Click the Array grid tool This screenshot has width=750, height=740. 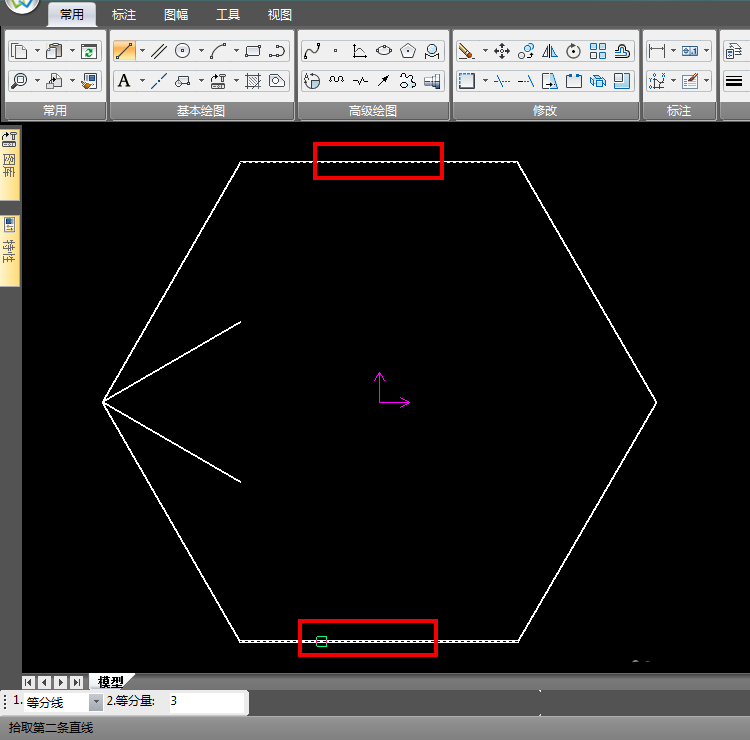pos(598,51)
